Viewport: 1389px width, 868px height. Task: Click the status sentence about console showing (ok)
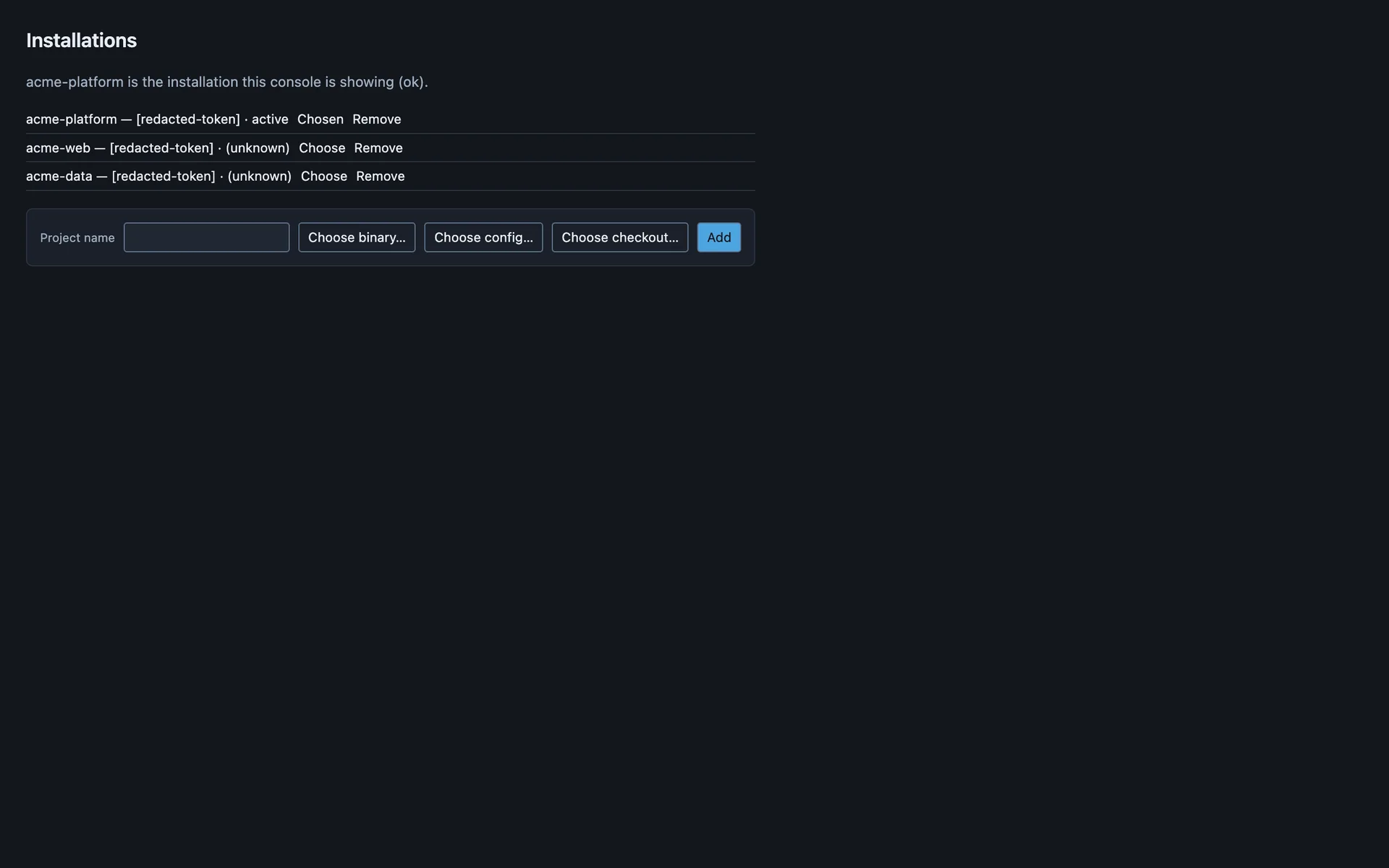[227, 82]
